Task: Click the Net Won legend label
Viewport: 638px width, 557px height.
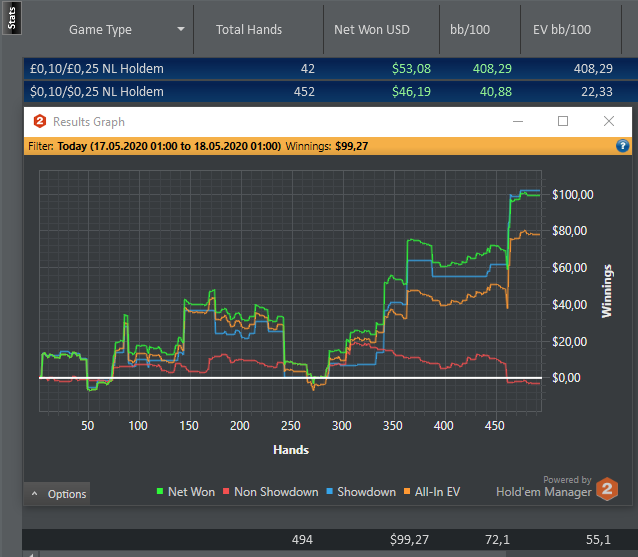Action: tap(191, 492)
